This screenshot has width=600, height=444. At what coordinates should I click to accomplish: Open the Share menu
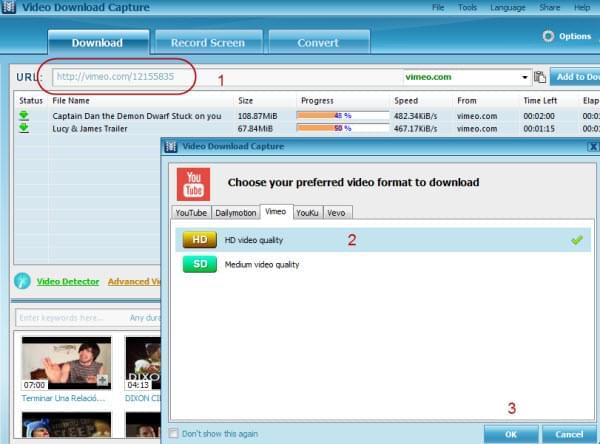[x=549, y=7]
